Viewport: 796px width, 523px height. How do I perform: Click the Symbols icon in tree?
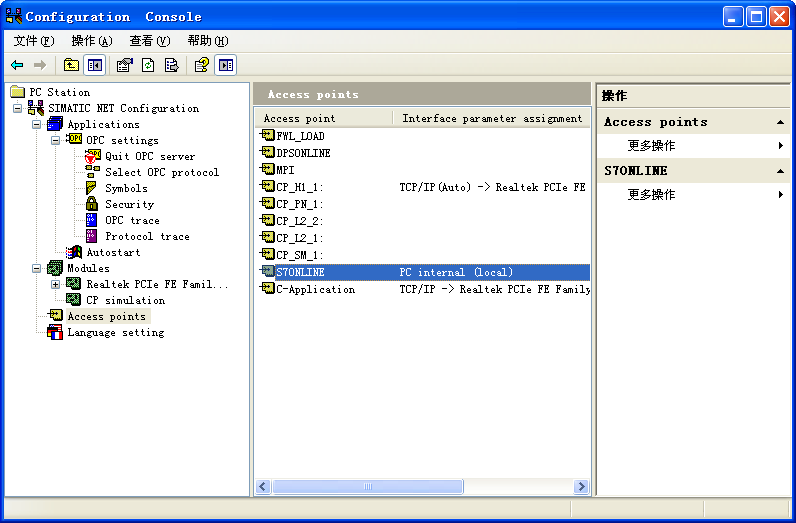tap(91, 188)
